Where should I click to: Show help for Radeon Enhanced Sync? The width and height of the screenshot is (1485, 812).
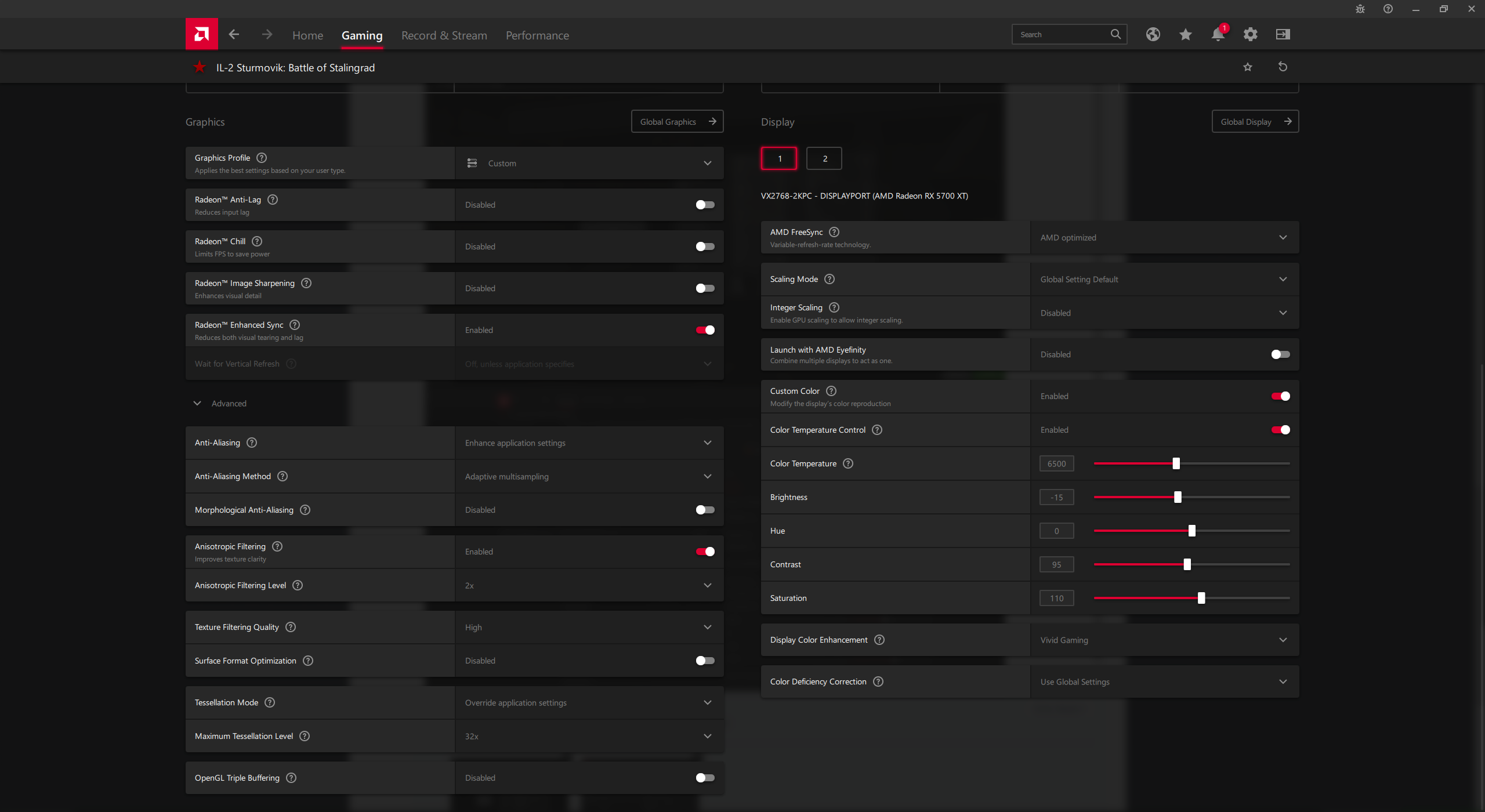point(295,325)
